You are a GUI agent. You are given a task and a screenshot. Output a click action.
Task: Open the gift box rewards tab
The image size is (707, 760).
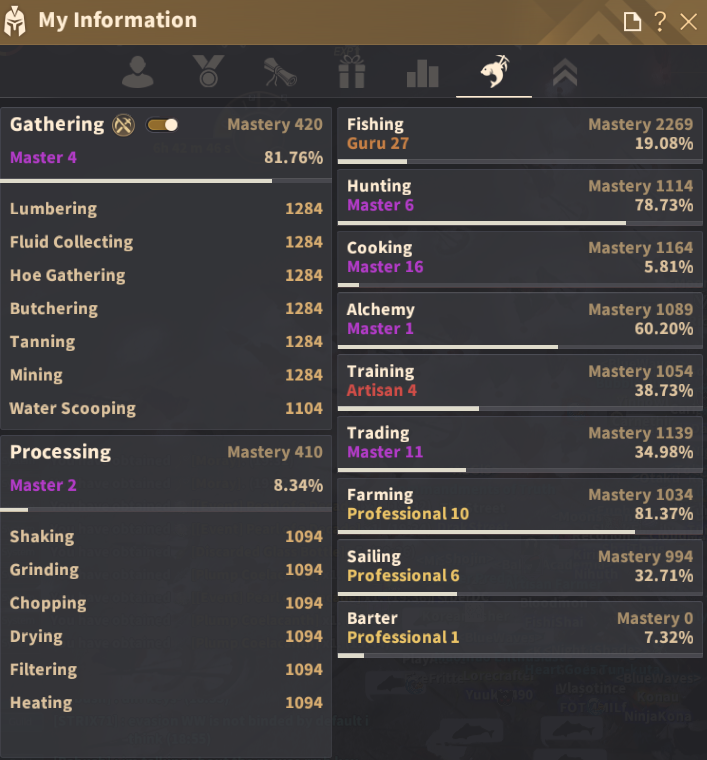352,72
